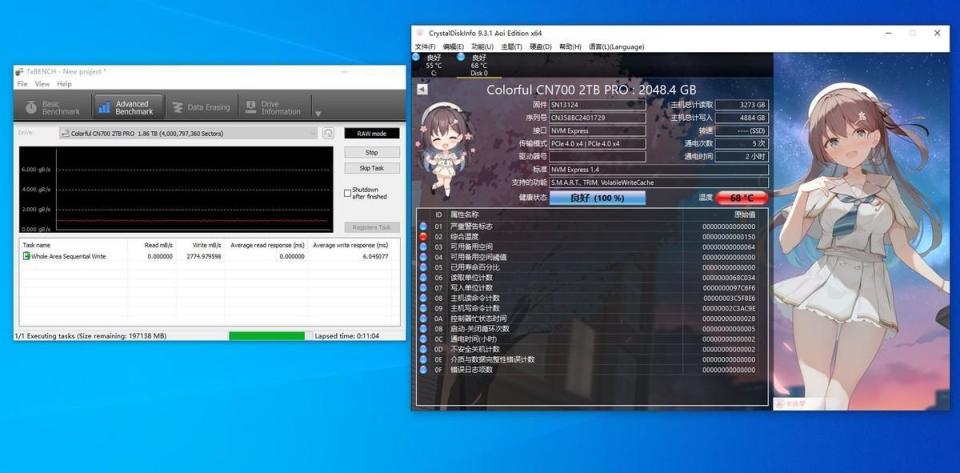Click blue status icon for attribute 07
The image size is (960, 473).
coord(423,288)
